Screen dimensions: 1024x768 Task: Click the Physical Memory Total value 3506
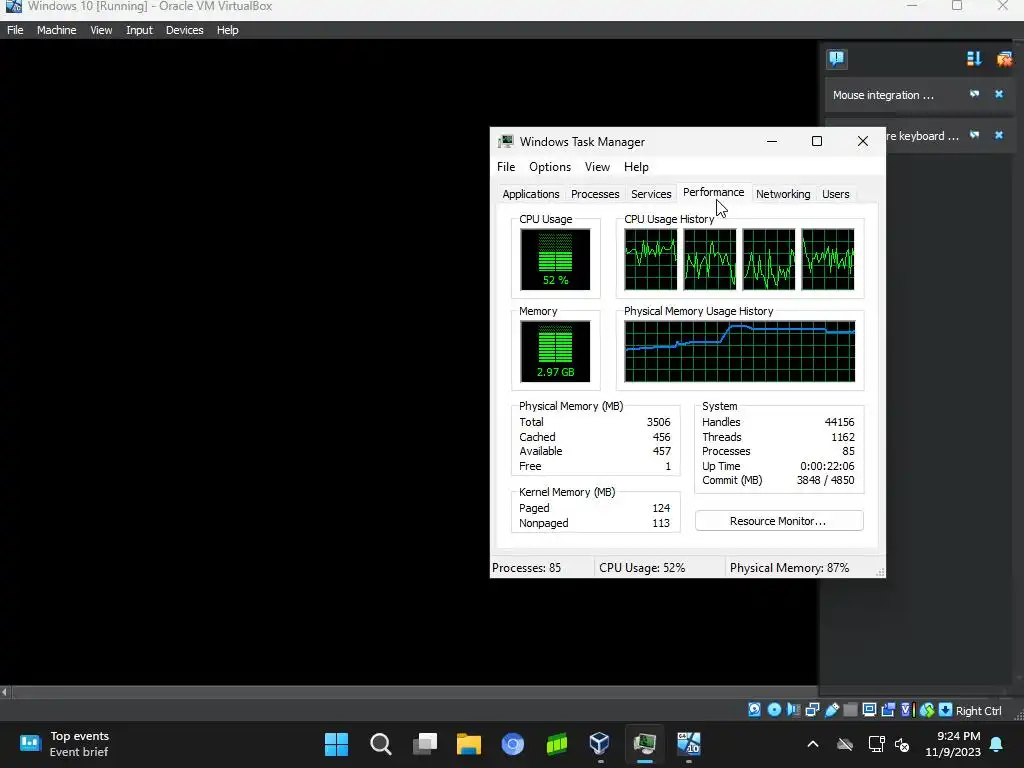[x=658, y=422]
